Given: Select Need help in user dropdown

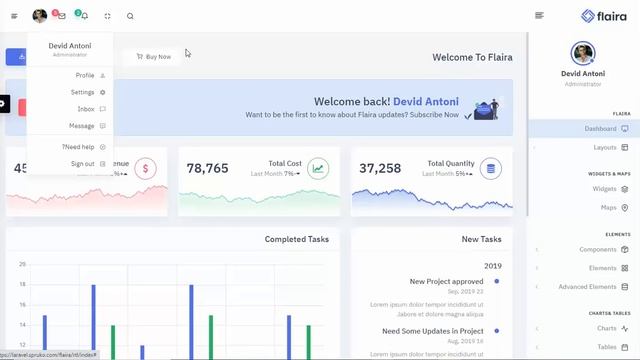Looking at the screenshot, I should [70, 147].
